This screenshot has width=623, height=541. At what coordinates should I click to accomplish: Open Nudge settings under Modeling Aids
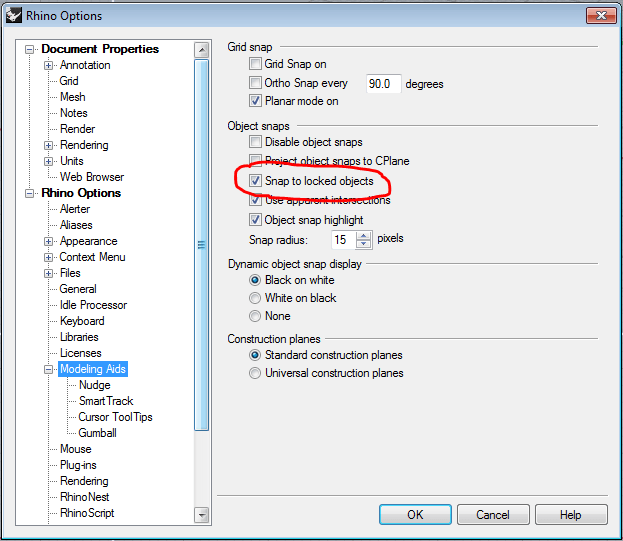(95, 385)
